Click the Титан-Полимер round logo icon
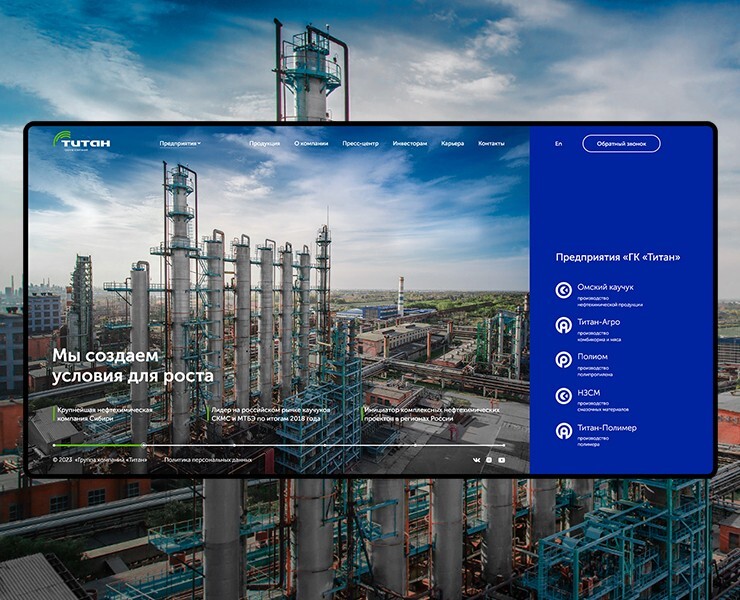 pyautogui.click(x=564, y=431)
